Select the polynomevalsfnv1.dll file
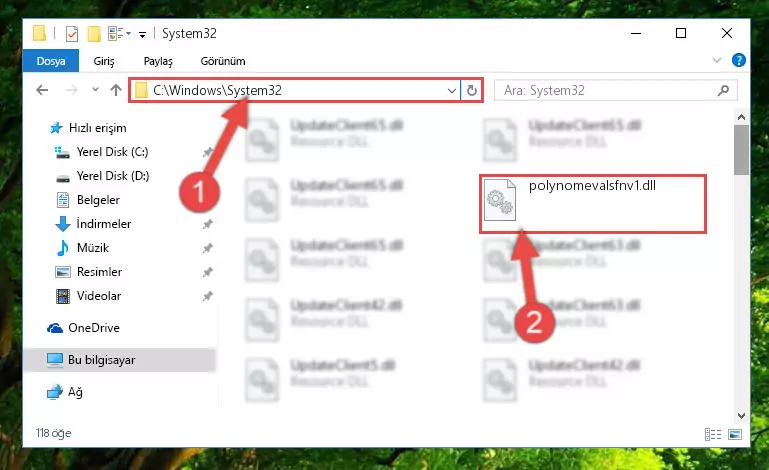This screenshot has height=470, width=769. click(593, 204)
